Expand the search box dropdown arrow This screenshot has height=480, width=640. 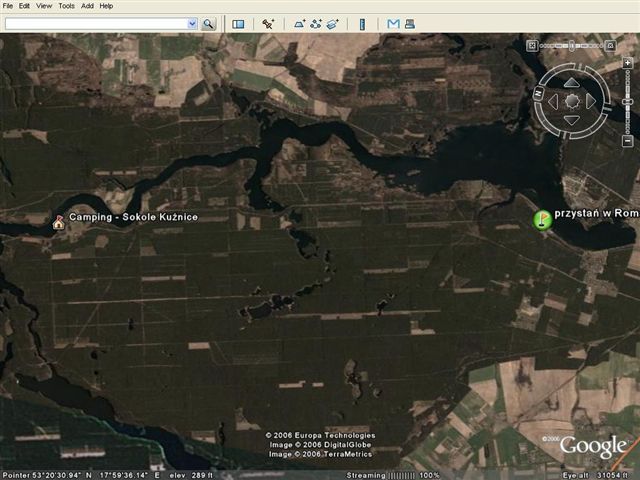coord(192,23)
